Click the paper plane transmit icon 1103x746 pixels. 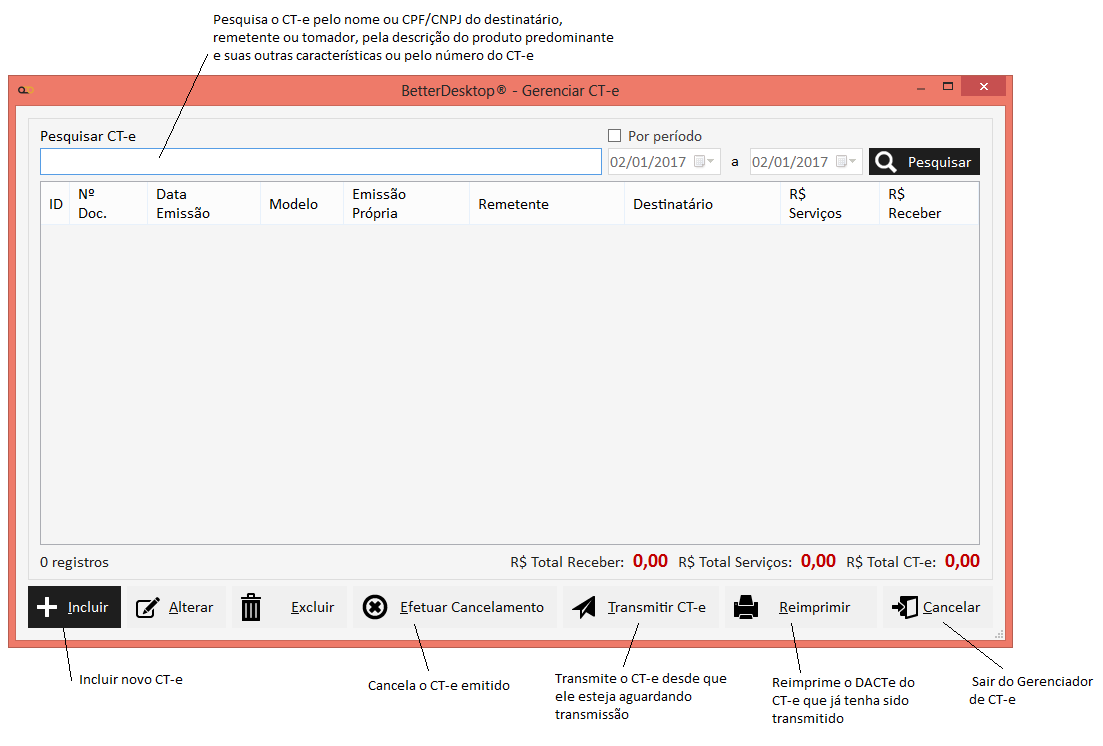(x=584, y=607)
